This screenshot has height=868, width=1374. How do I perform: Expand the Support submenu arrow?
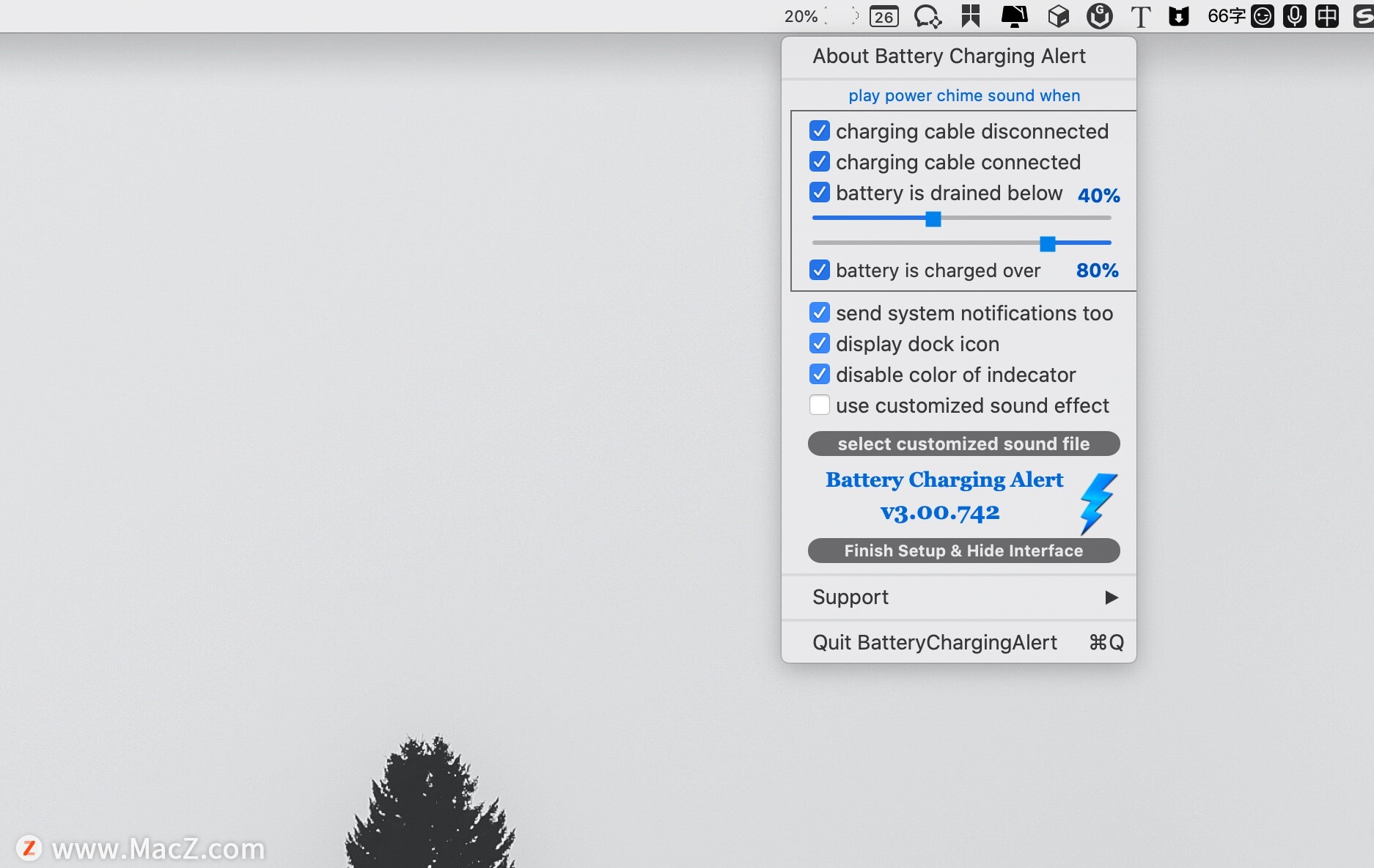coord(1112,597)
